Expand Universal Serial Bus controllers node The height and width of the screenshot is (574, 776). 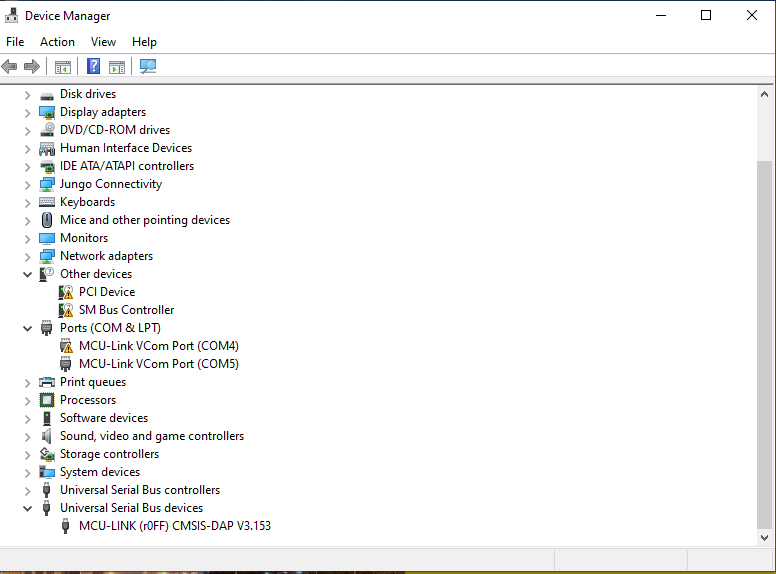tap(28, 491)
